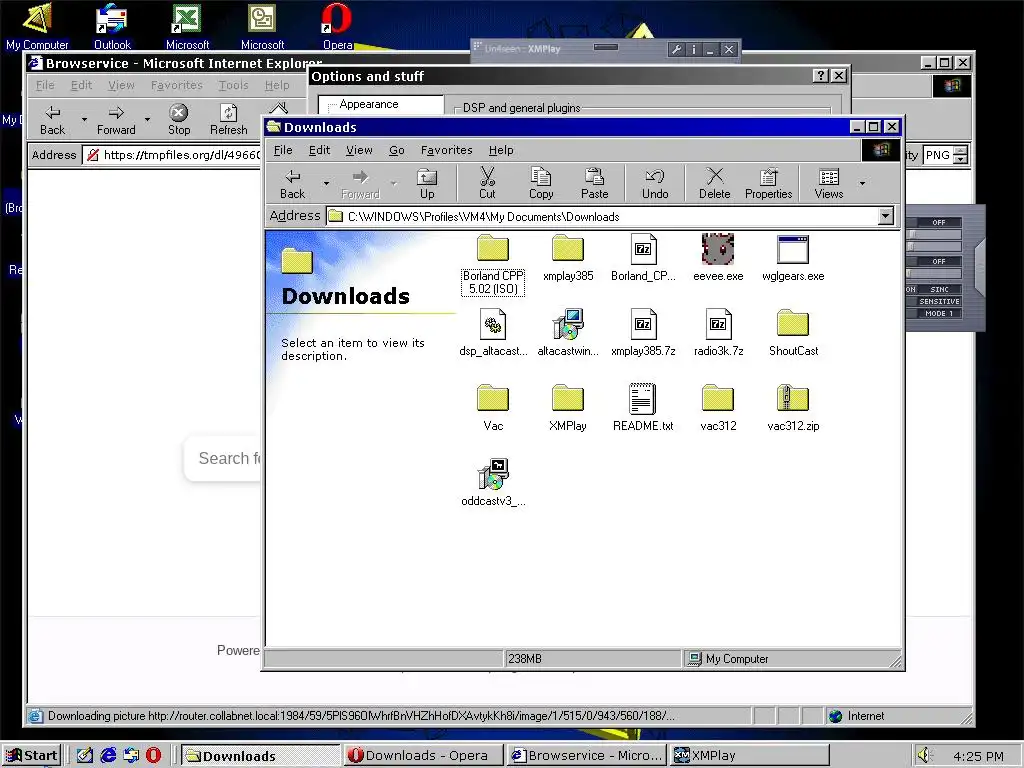Select Appearance in Options and stuff tree
Screen dimensions: 1024x768
(369, 104)
